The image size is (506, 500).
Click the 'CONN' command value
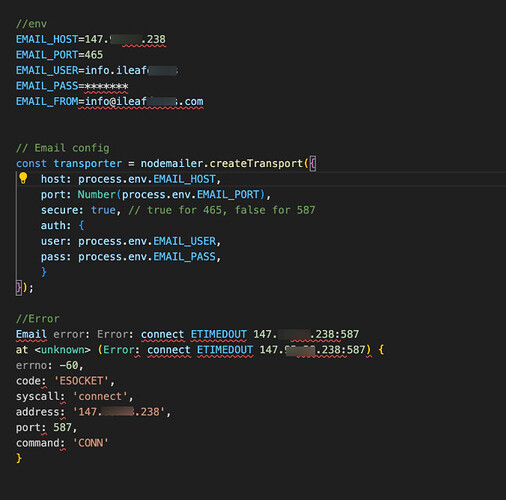91,443
